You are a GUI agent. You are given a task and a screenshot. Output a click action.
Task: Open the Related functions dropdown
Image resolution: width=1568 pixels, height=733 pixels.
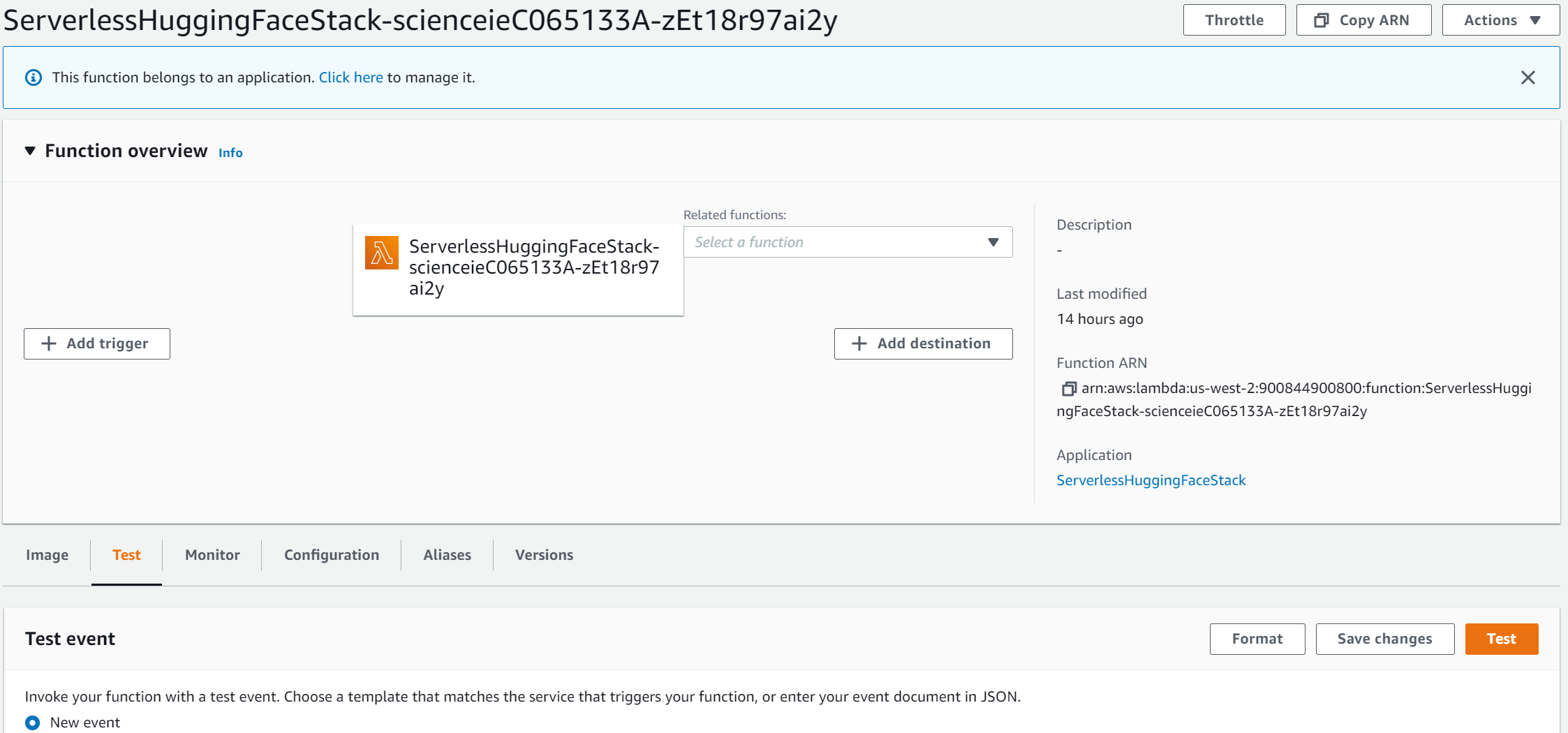[x=848, y=242]
